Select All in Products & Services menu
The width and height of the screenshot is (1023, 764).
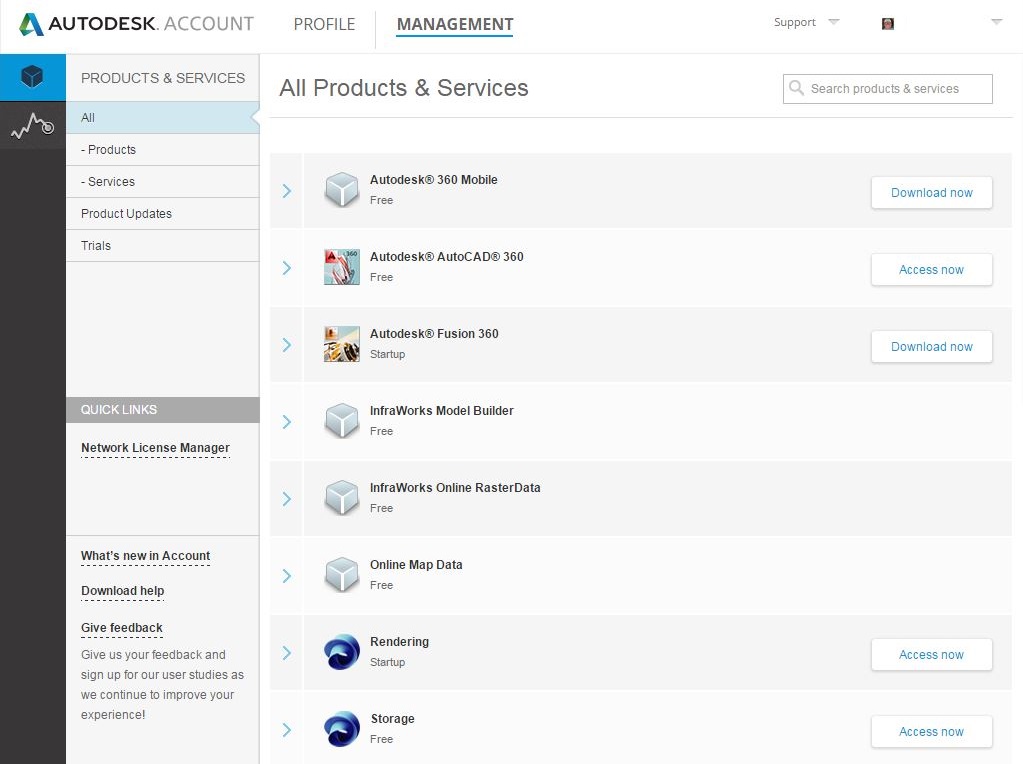[x=162, y=117]
